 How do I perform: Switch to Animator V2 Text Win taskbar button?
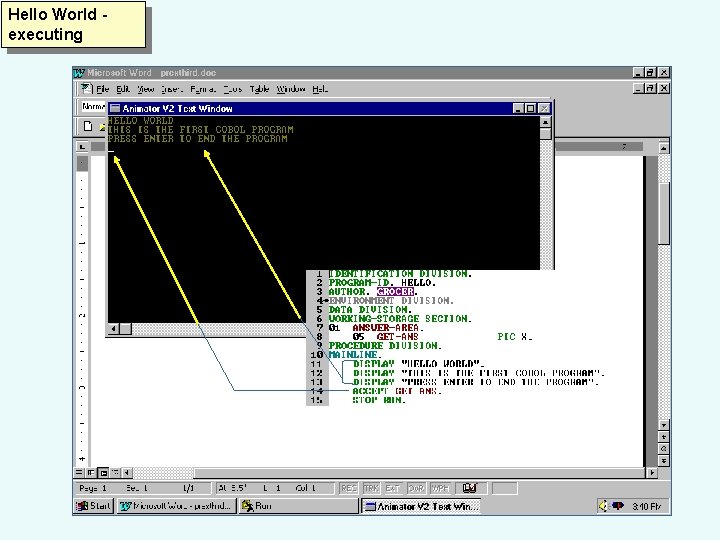pos(421,506)
